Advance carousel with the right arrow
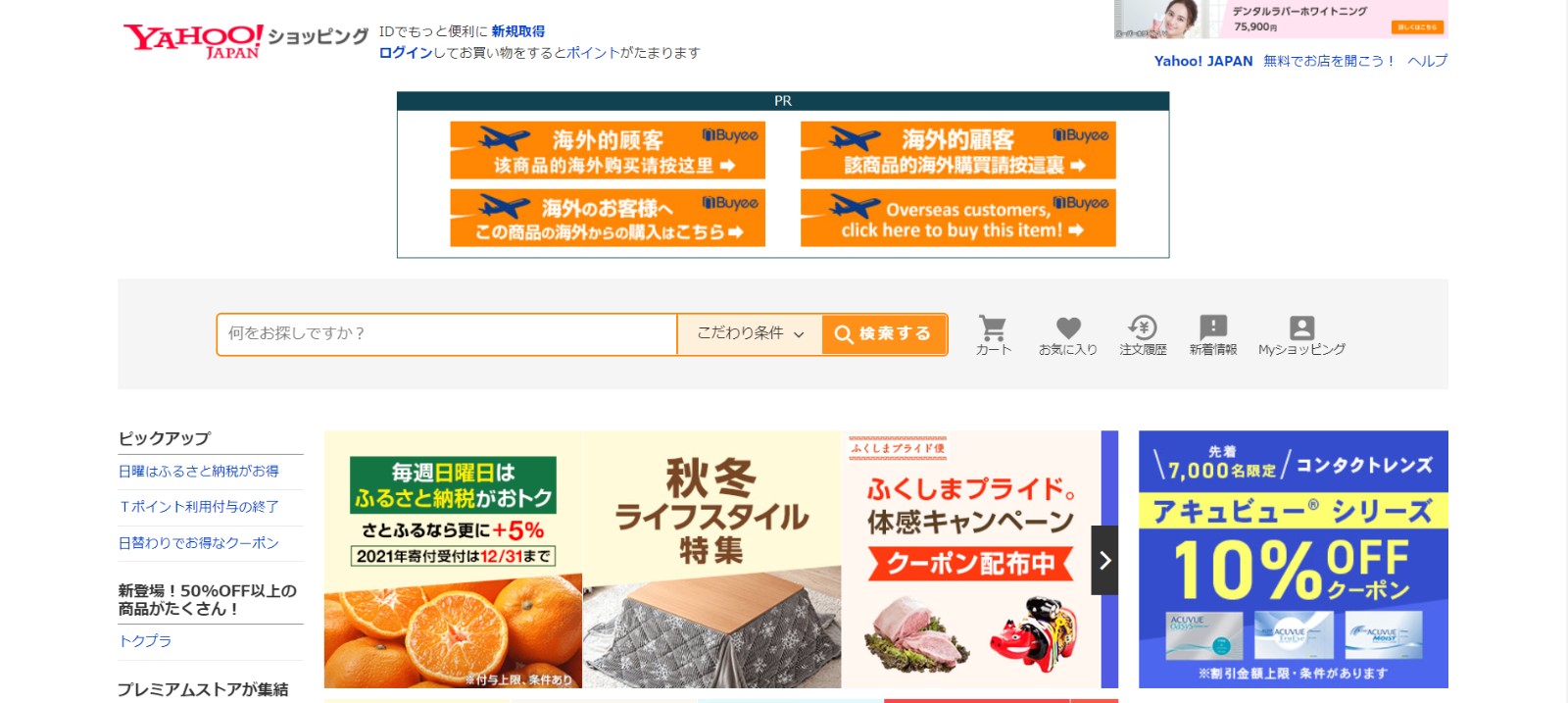Image resolution: width=1568 pixels, height=703 pixels. pyautogui.click(x=1104, y=560)
